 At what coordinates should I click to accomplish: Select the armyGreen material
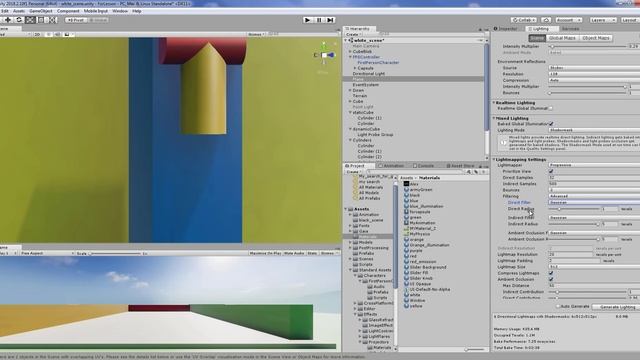pyautogui.click(x=421, y=190)
